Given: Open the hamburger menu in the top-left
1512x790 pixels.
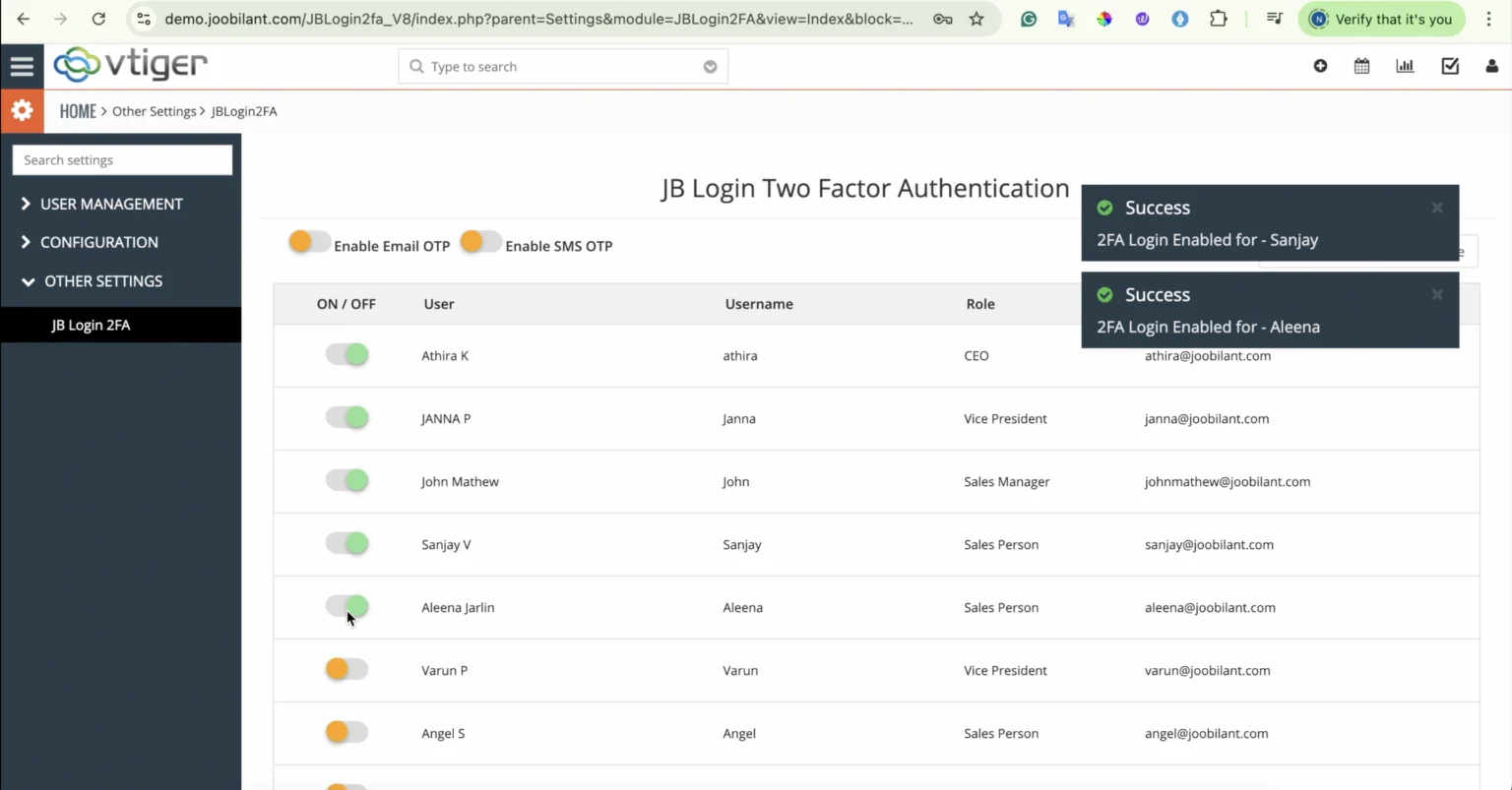Looking at the screenshot, I should [x=22, y=66].
